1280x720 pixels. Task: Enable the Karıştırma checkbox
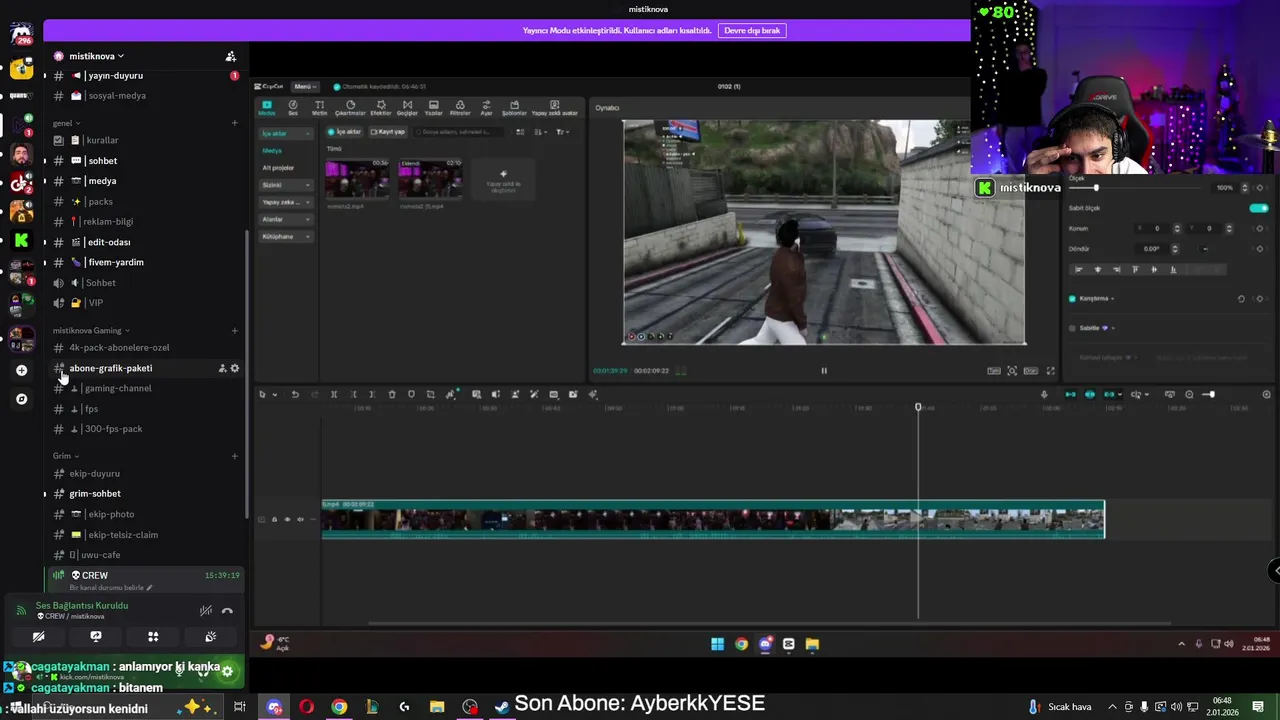(x=1072, y=298)
